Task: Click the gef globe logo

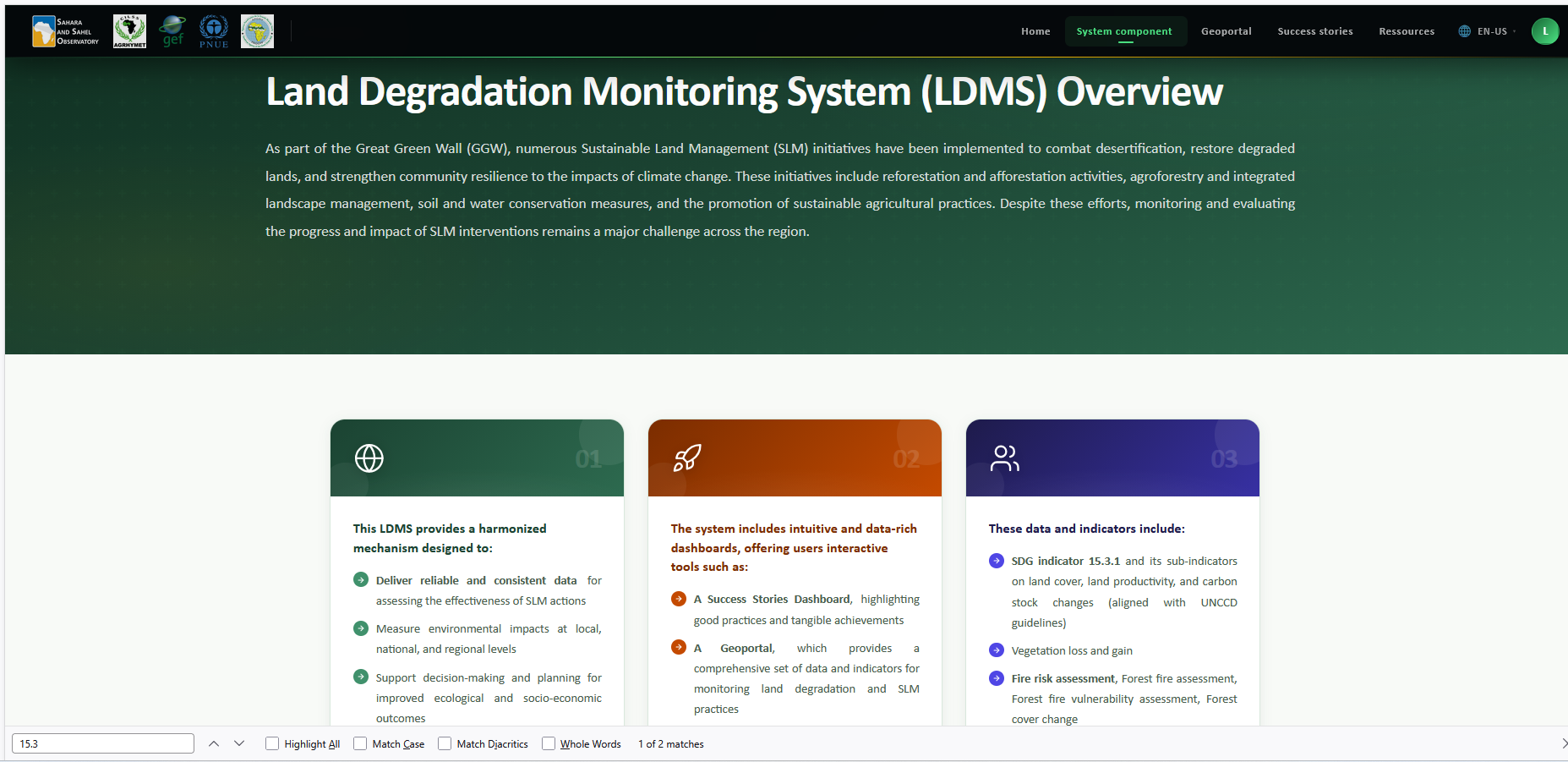Action: 172,30
